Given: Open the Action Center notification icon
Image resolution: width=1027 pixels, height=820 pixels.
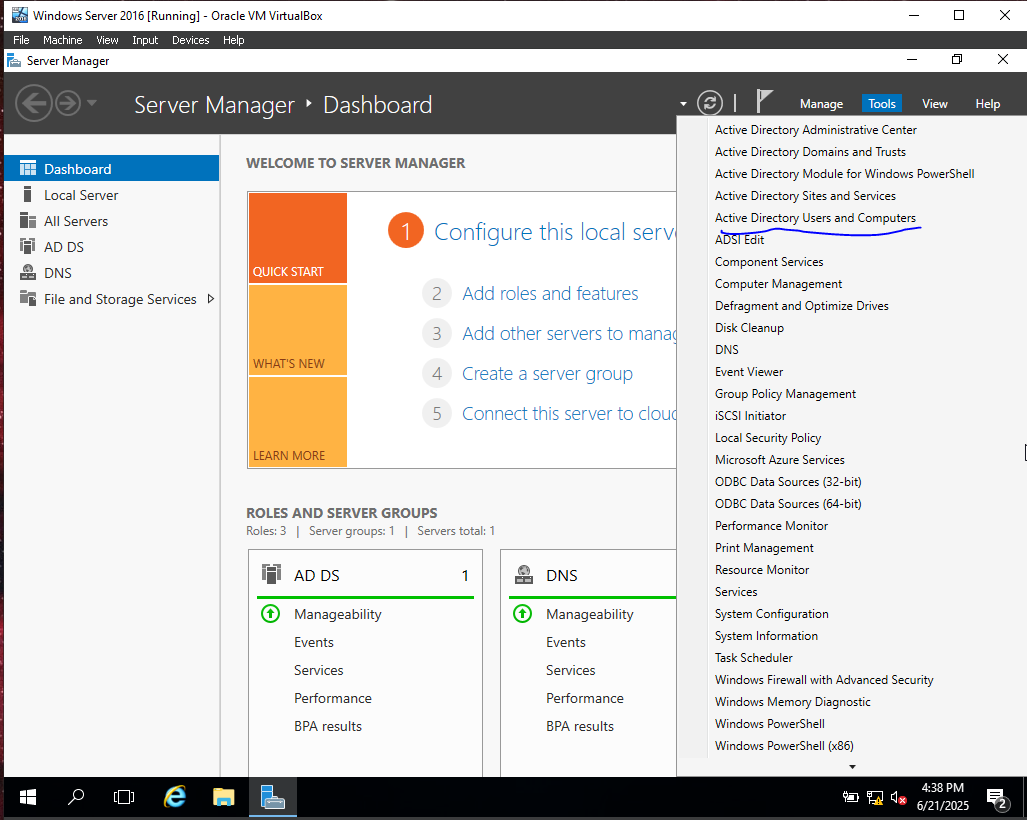Looking at the screenshot, I should [x=997, y=798].
